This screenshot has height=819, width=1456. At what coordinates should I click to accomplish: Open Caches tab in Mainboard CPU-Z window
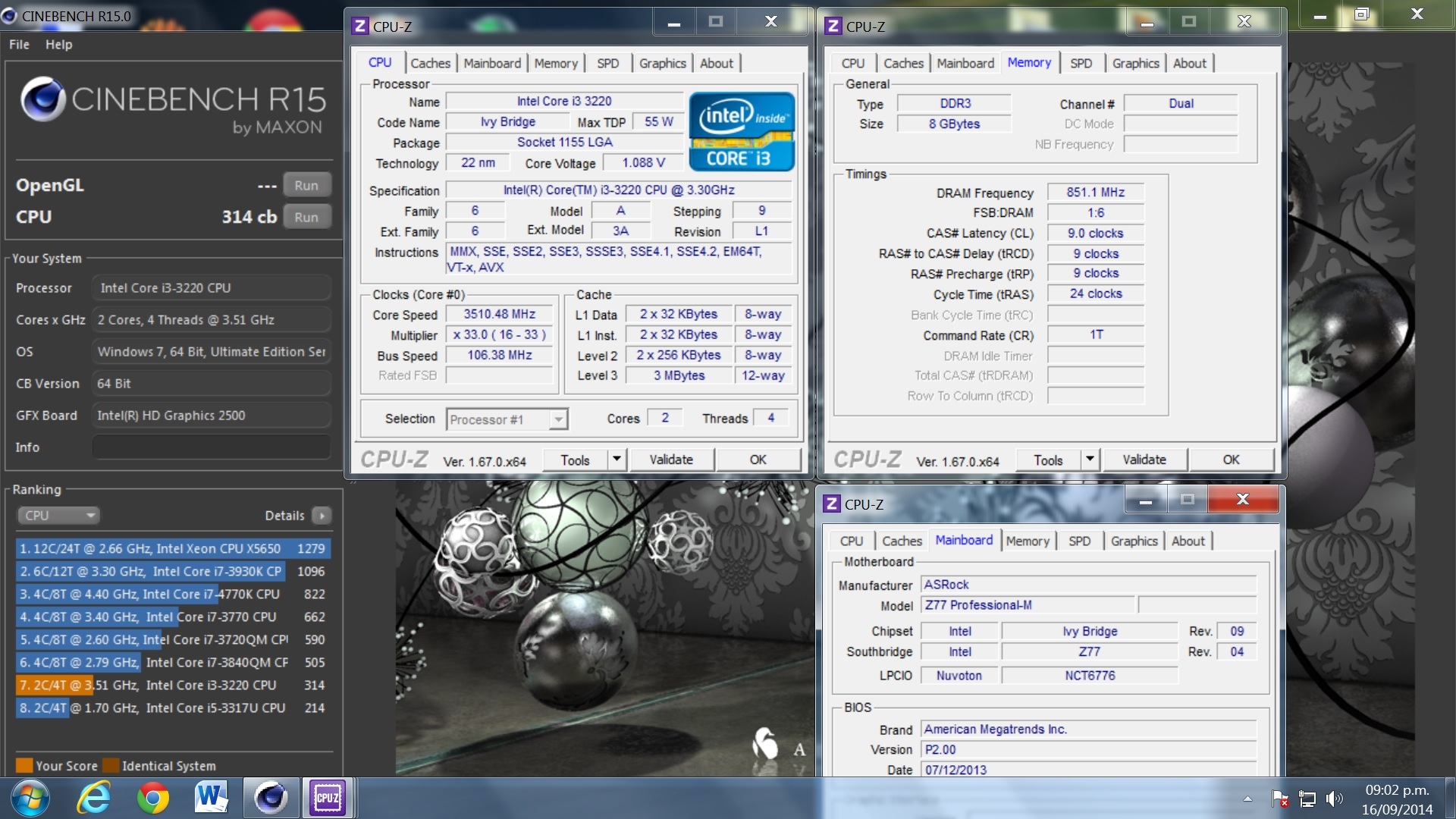click(x=902, y=541)
